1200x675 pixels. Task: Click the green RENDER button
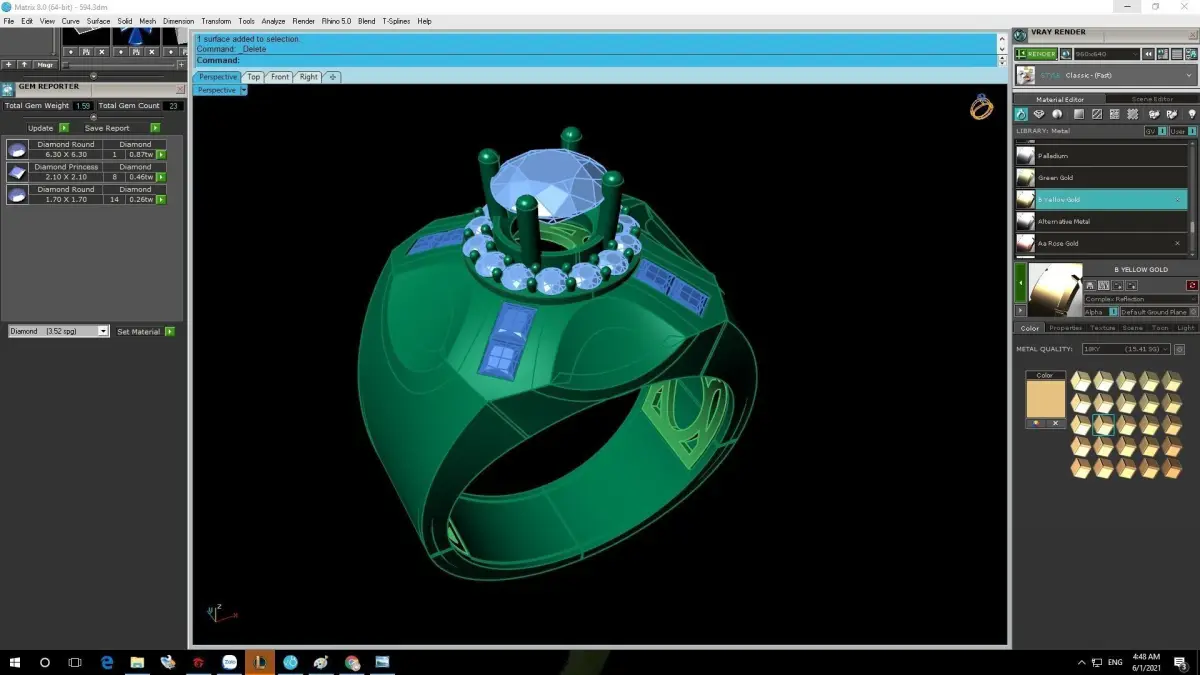pos(1036,54)
